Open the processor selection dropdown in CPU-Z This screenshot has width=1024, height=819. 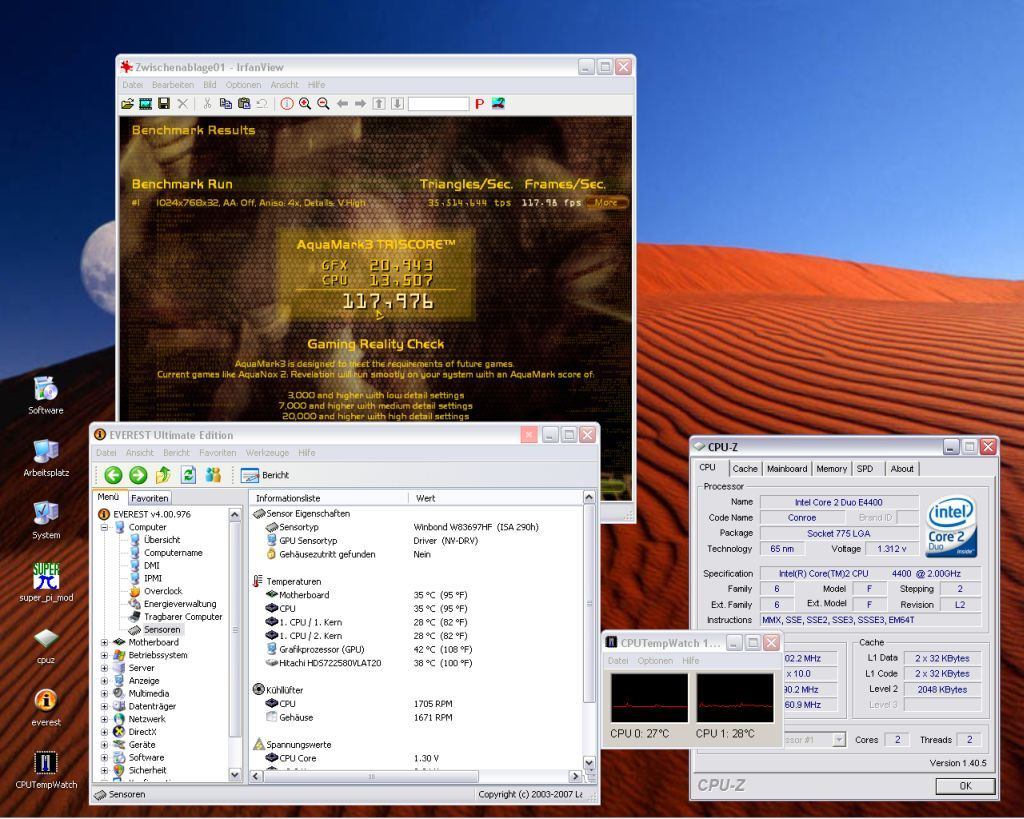coord(839,740)
